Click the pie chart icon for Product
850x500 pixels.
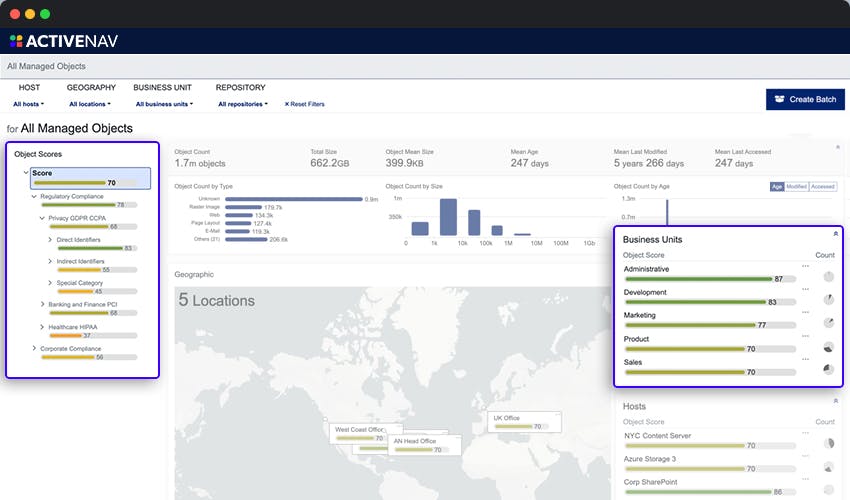point(828,346)
